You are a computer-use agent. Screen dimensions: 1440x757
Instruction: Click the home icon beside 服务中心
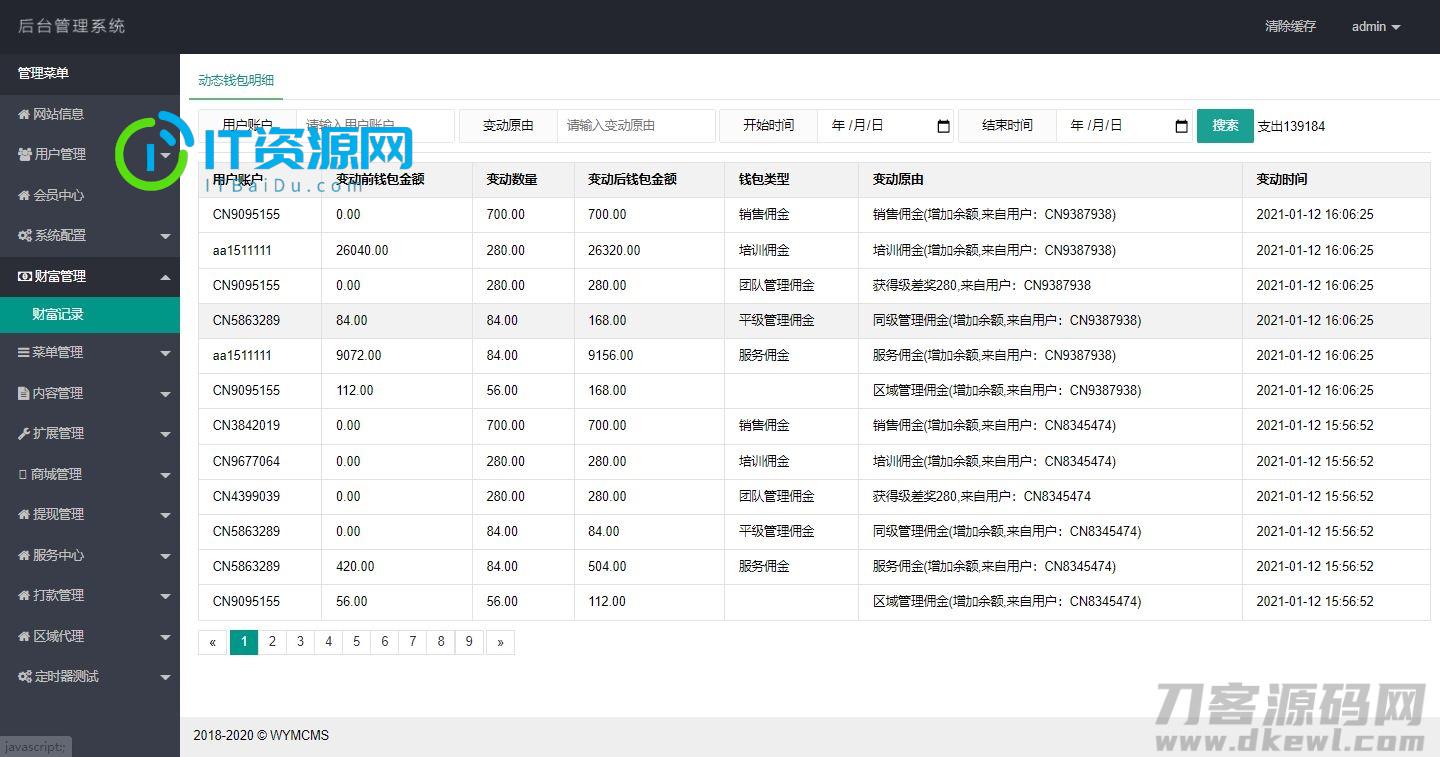tap(24, 555)
